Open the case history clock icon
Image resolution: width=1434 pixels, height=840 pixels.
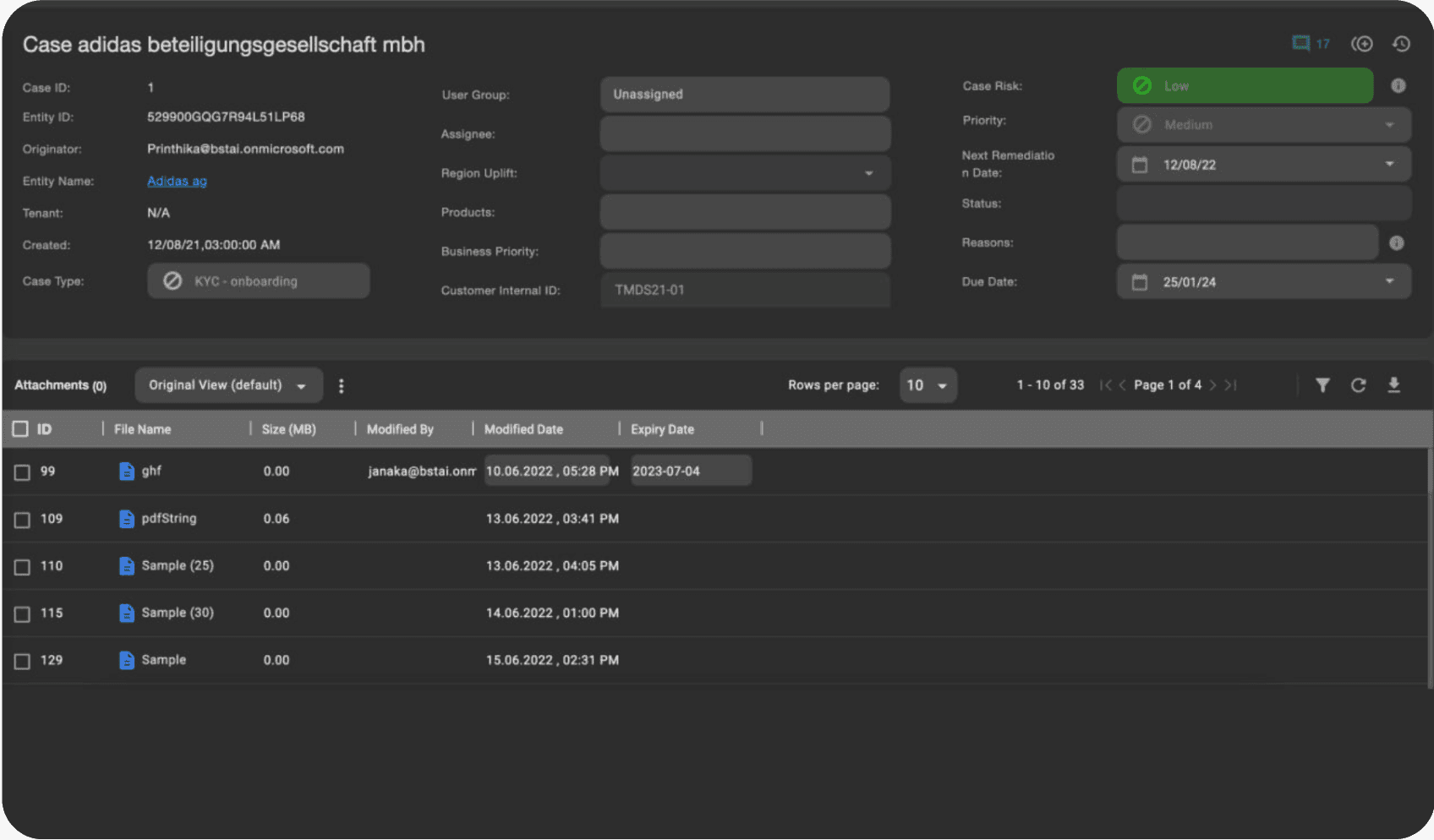coord(1401,44)
